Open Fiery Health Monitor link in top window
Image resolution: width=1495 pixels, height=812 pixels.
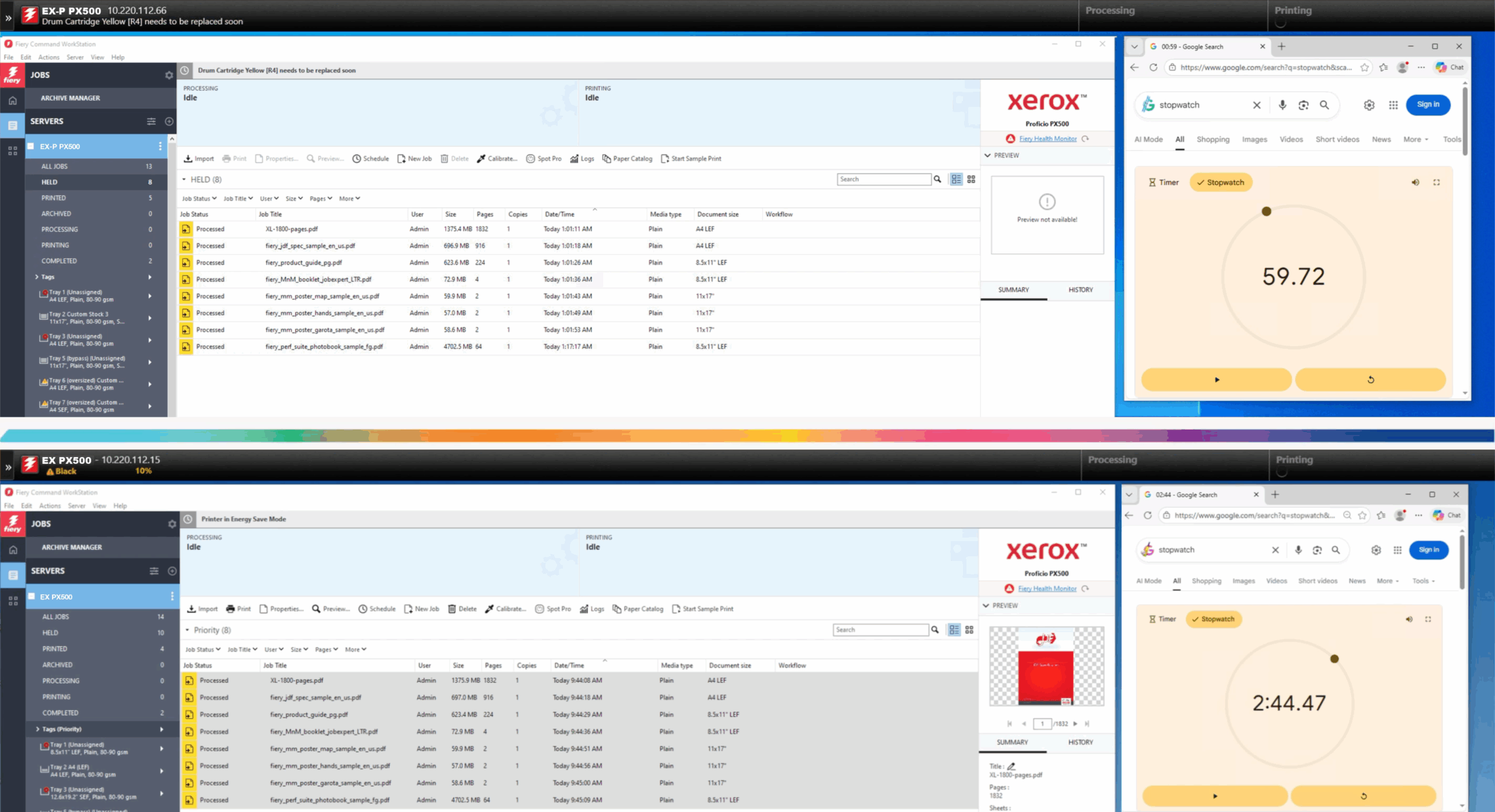tap(1048, 139)
